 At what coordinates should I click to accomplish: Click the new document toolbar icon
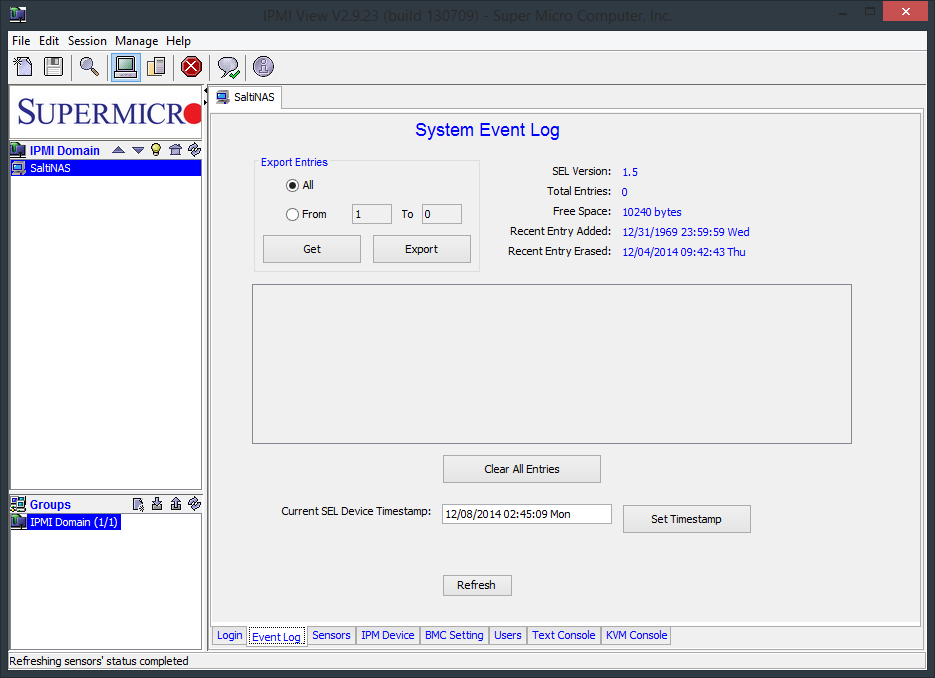[23, 67]
